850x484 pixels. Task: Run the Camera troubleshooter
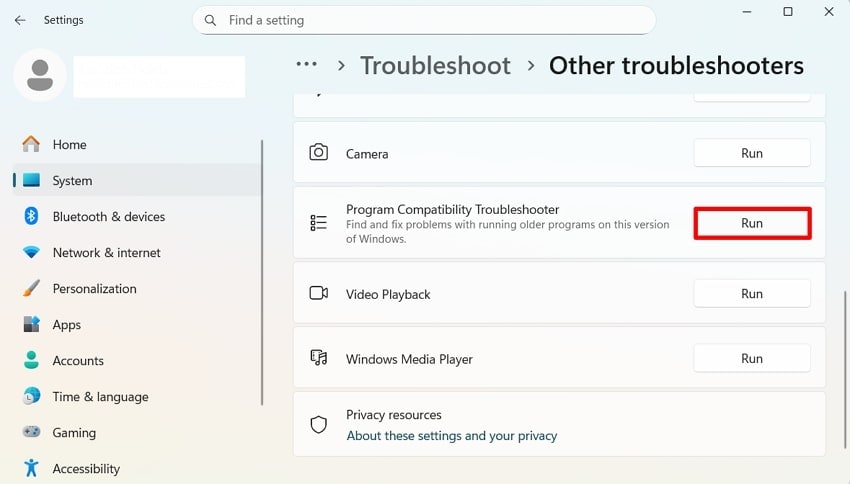pos(752,153)
